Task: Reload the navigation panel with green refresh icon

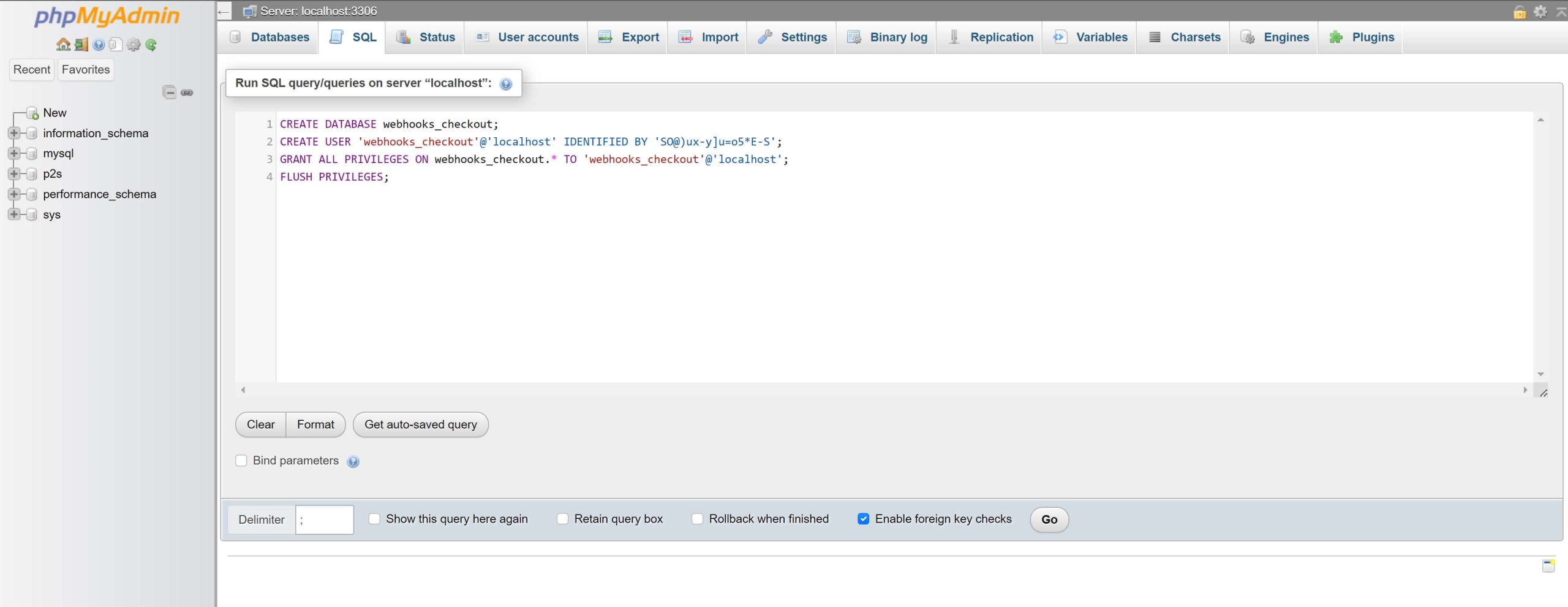Action: [151, 45]
